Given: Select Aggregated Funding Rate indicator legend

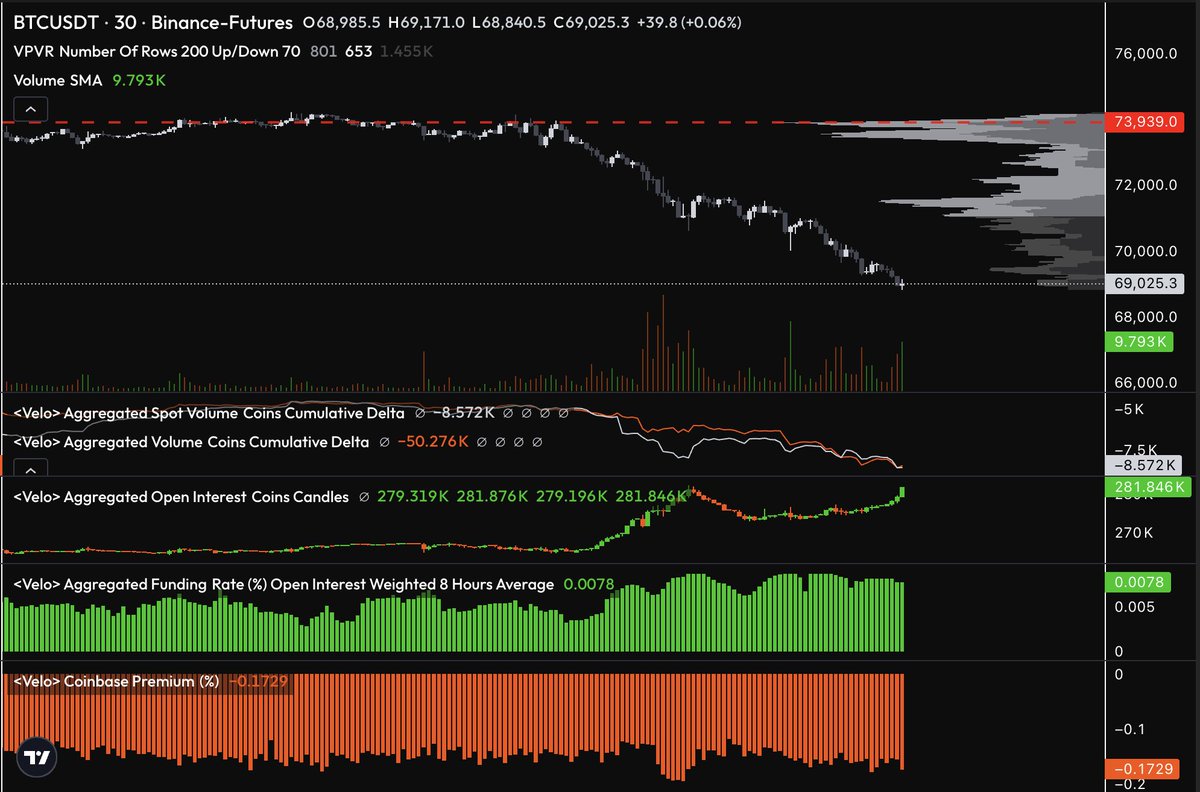Looking at the screenshot, I should pyautogui.click(x=283, y=584).
